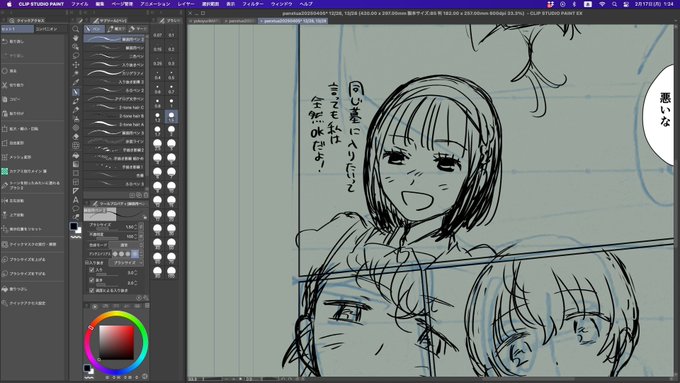The height and width of the screenshot is (383, 680).
Task: Open the 入り抜き ブラシサイズ dropdown
Action: pyautogui.click(x=126, y=263)
